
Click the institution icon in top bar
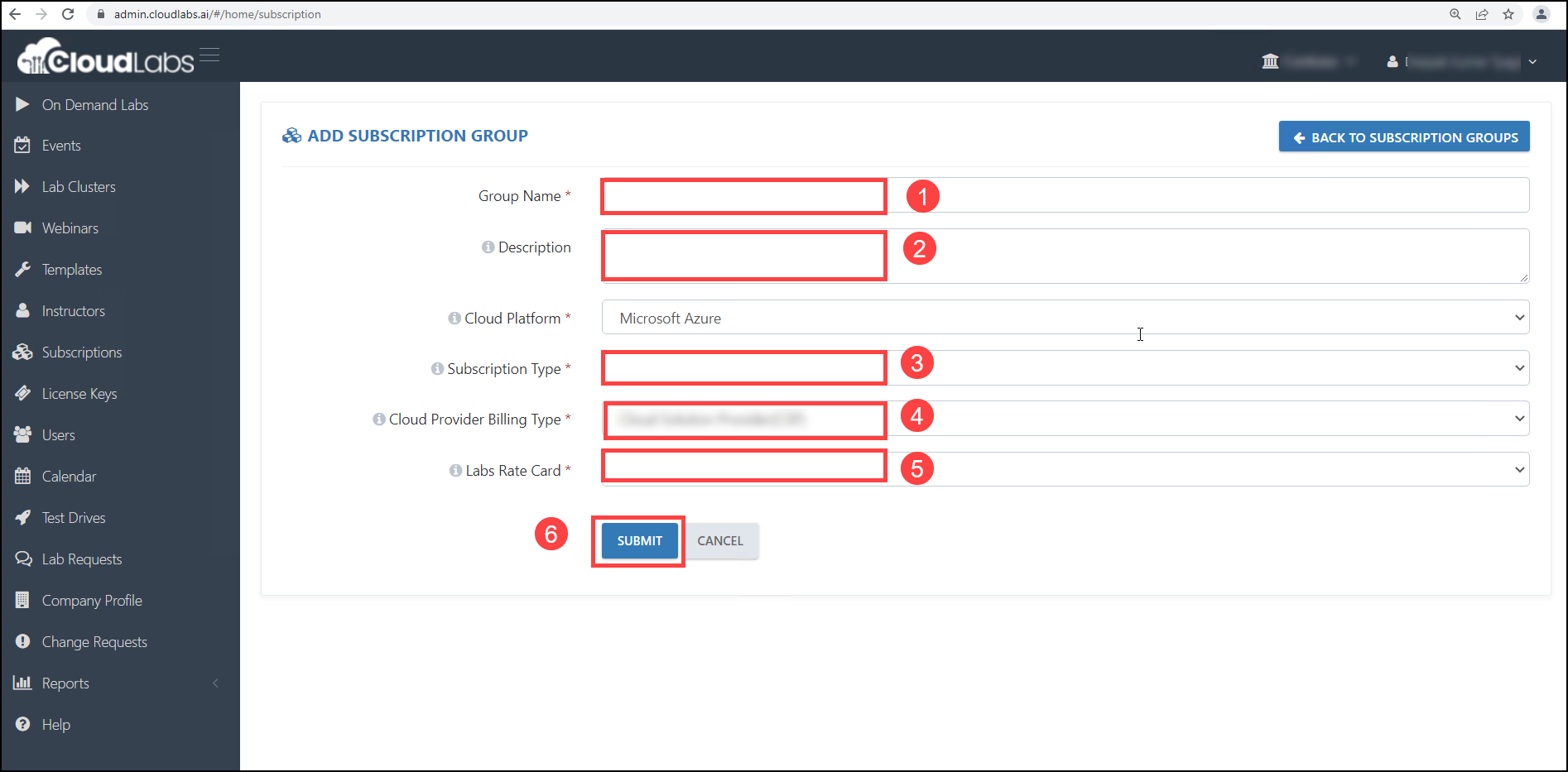1270,61
